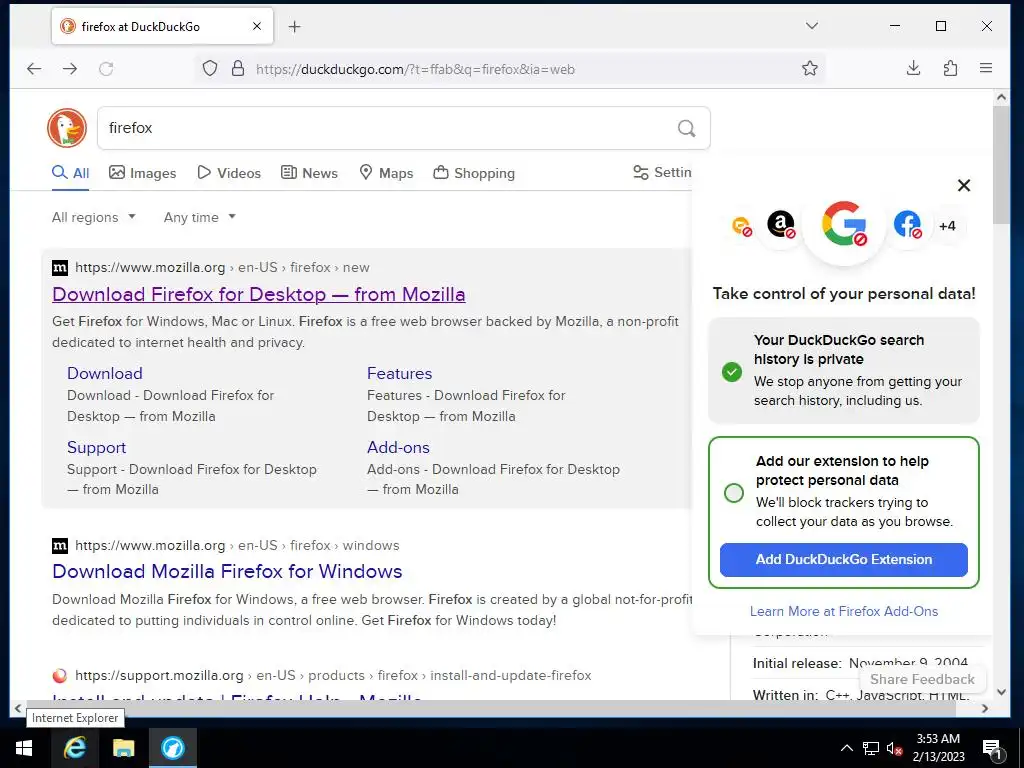Open the shield tracking protection icon
The height and width of the screenshot is (768, 1024).
210,69
